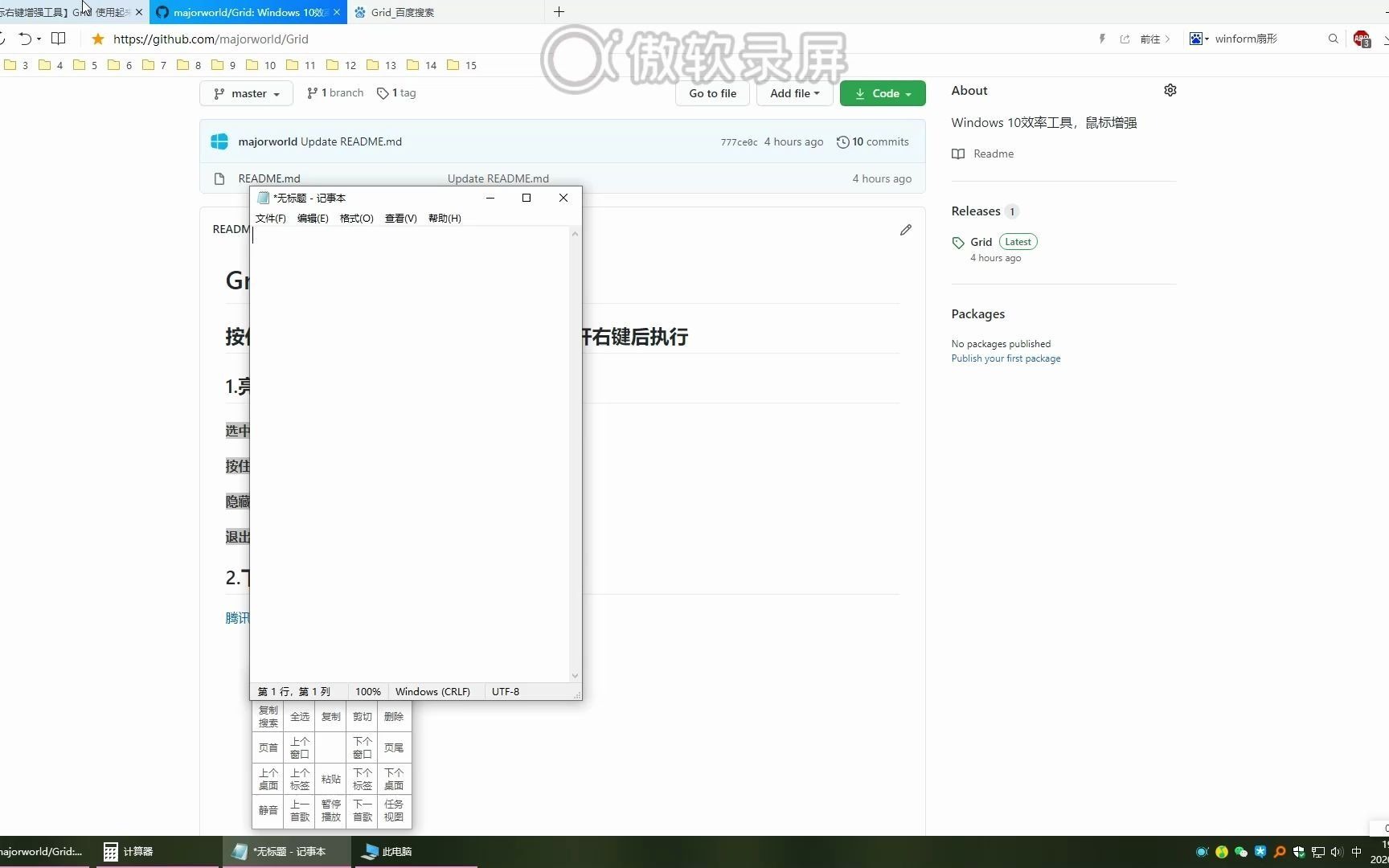The height and width of the screenshot is (868, 1389).
Task: Open repository About settings gear
Action: point(1170,90)
